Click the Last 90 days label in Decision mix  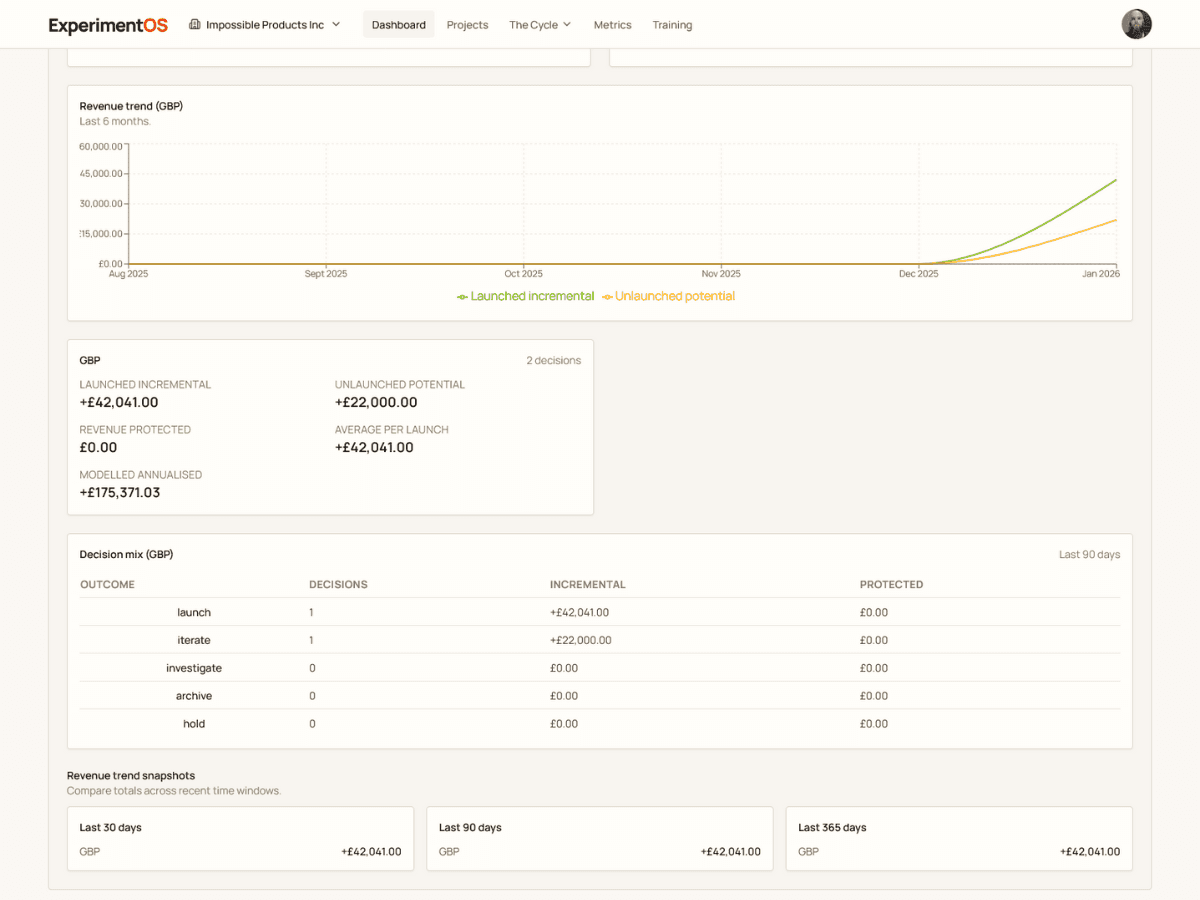click(x=1089, y=553)
